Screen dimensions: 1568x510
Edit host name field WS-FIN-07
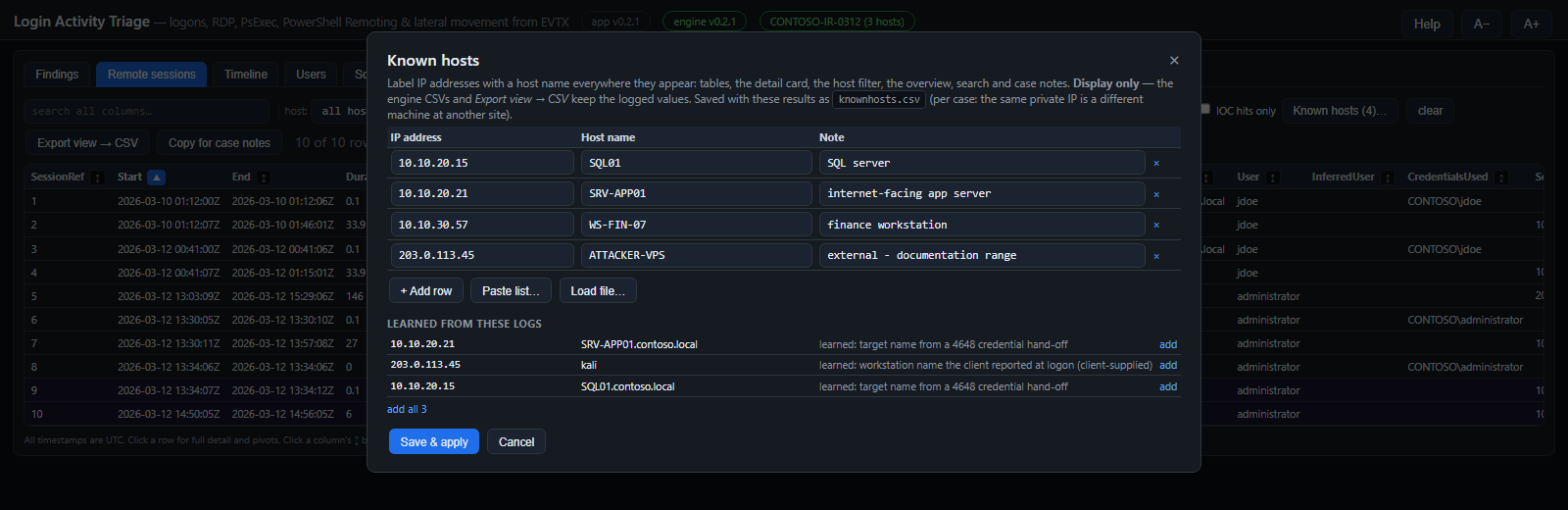[697, 226]
